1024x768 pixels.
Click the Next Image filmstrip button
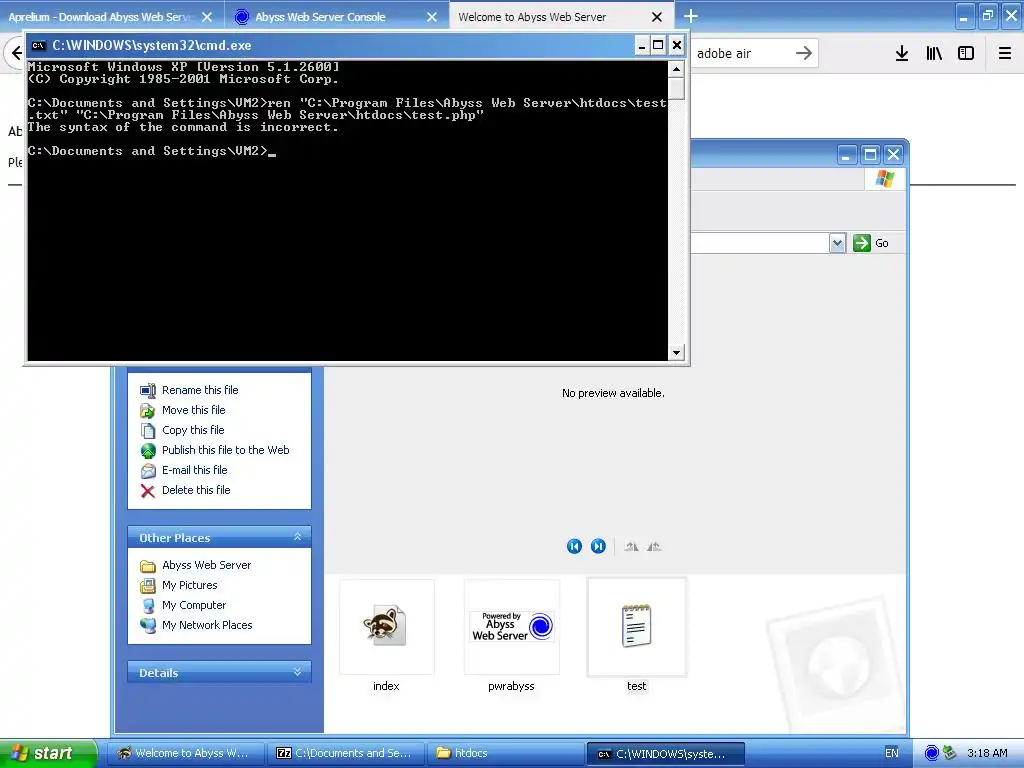tap(598, 546)
